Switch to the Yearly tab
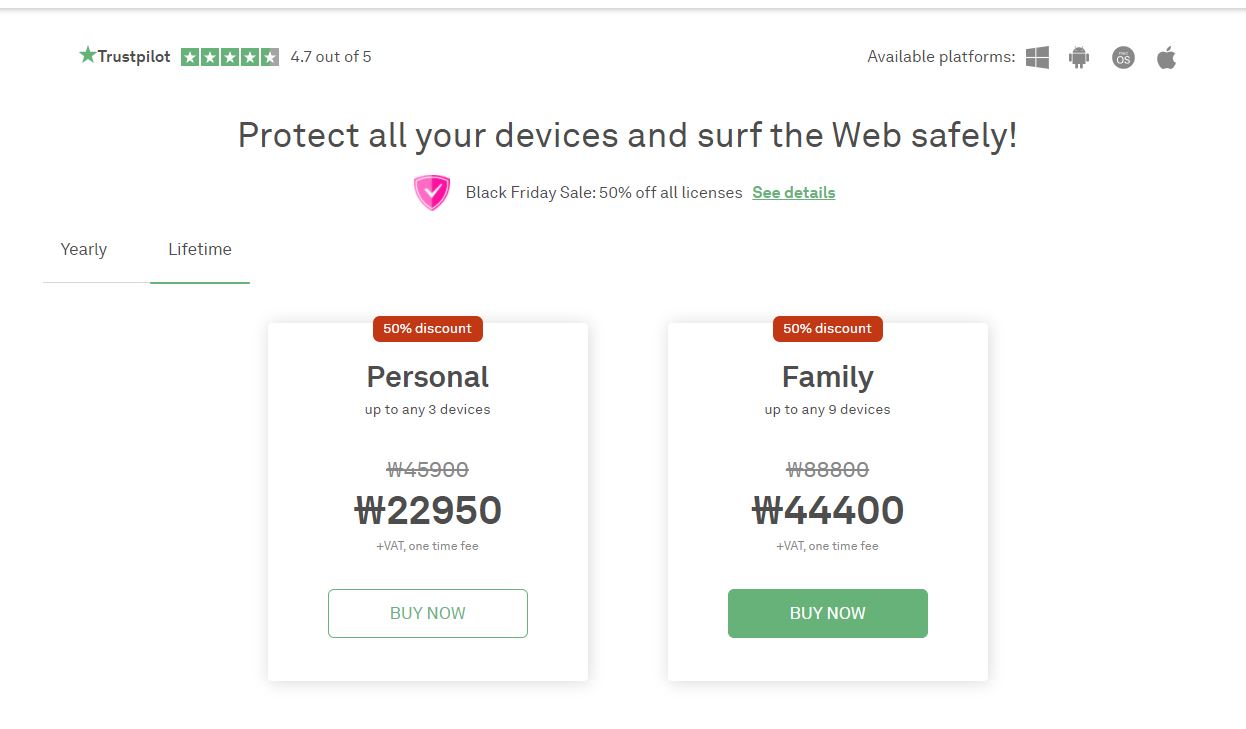 84,250
